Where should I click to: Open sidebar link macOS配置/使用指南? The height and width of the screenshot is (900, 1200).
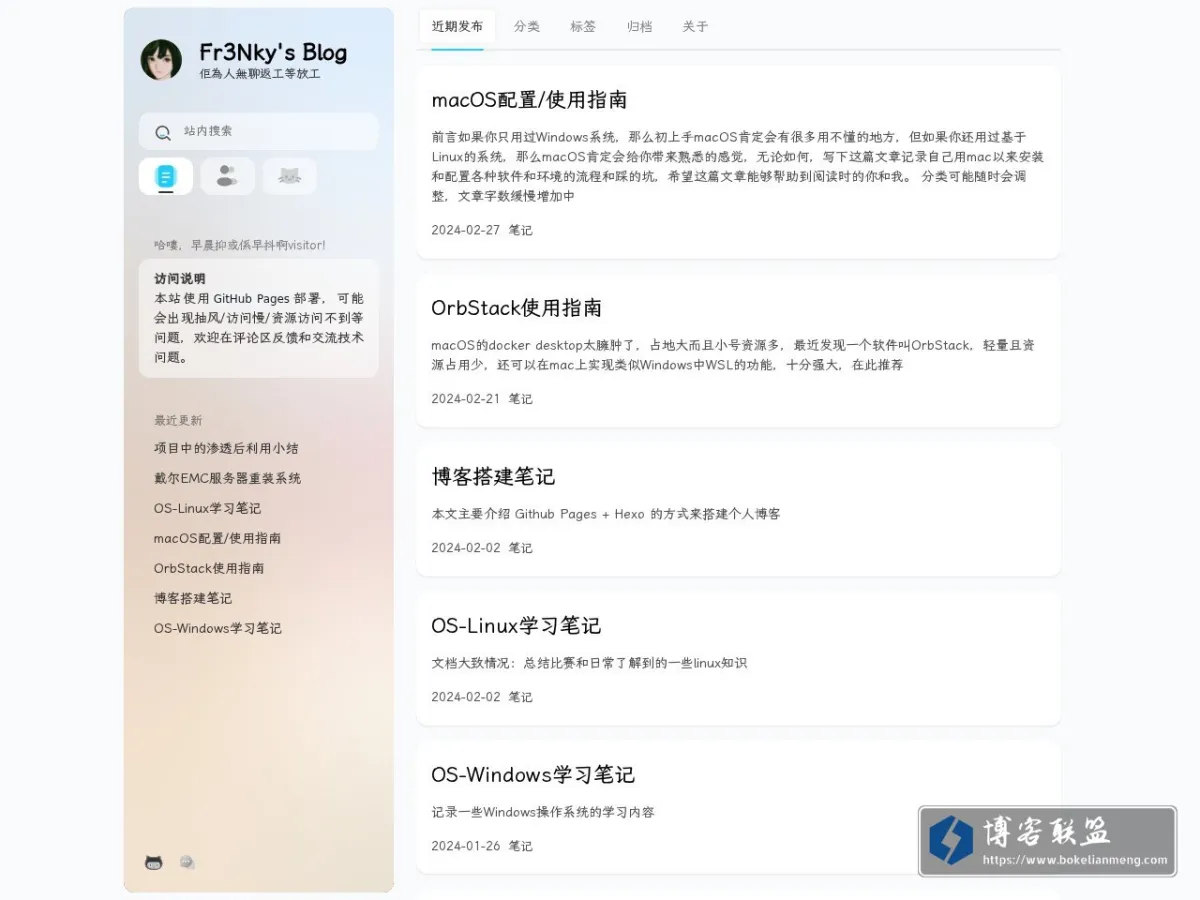tap(217, 538)
